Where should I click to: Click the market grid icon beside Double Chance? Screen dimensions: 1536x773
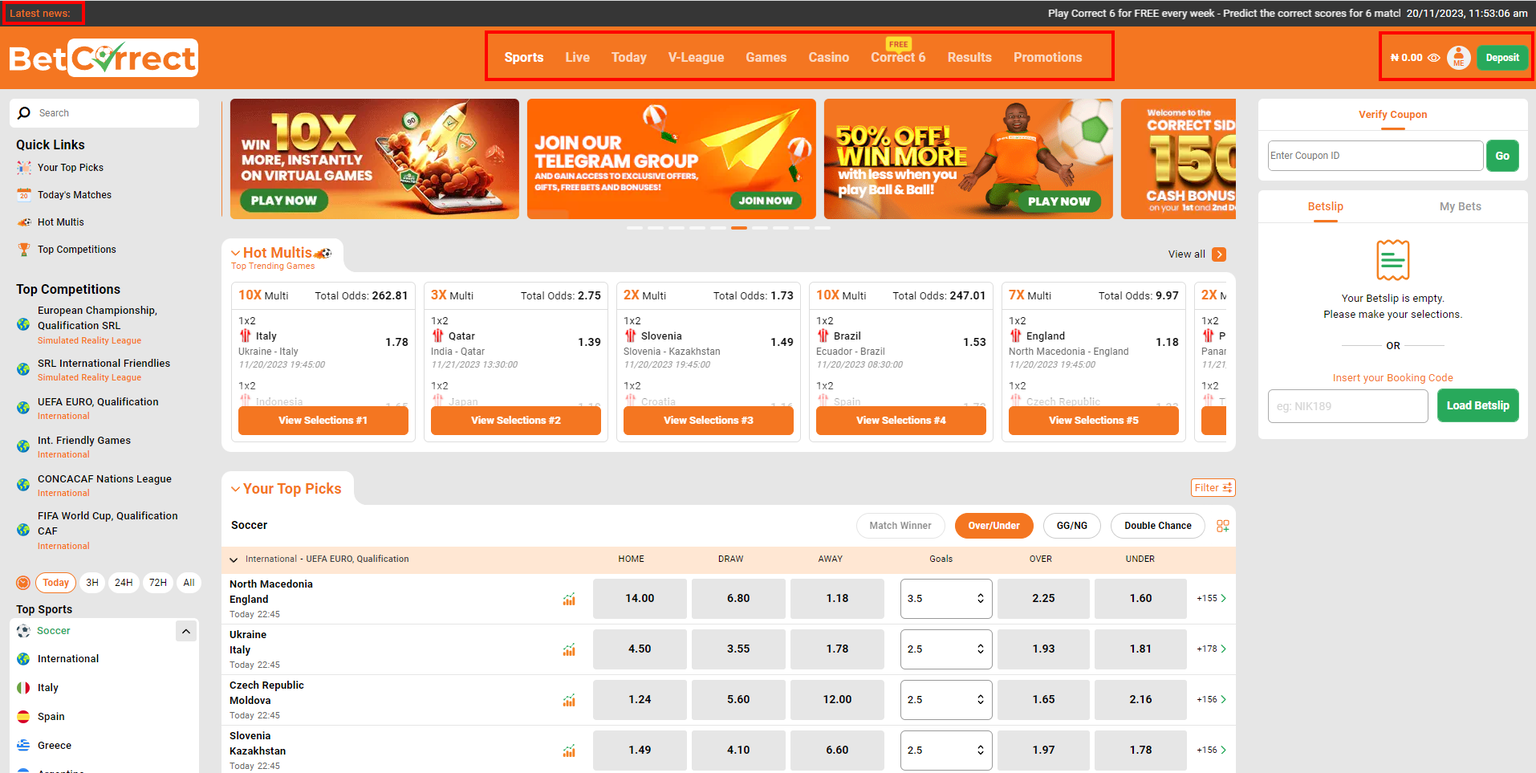(1222, 525)
